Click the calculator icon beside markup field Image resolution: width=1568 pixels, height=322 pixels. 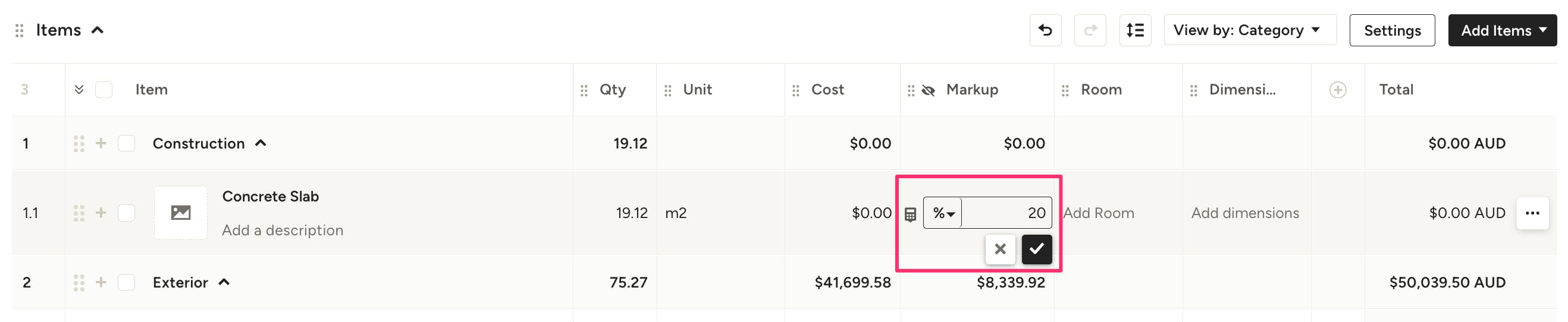tap(910, 214)
